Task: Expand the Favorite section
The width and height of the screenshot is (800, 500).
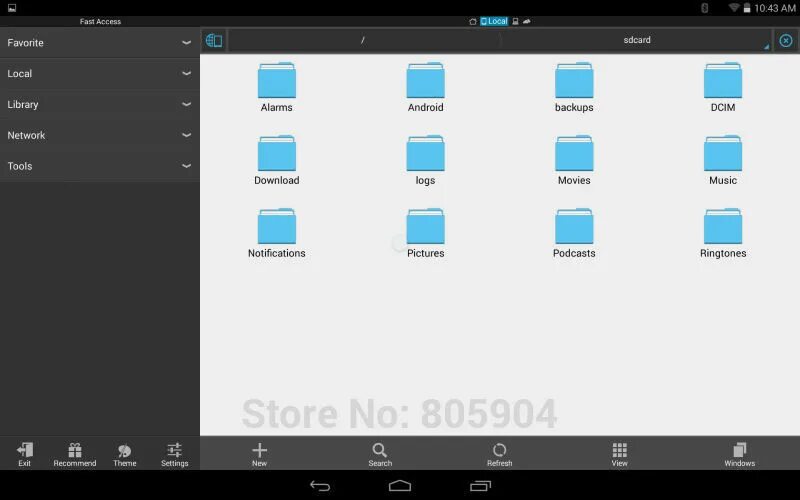Action: tap(99, 43)
